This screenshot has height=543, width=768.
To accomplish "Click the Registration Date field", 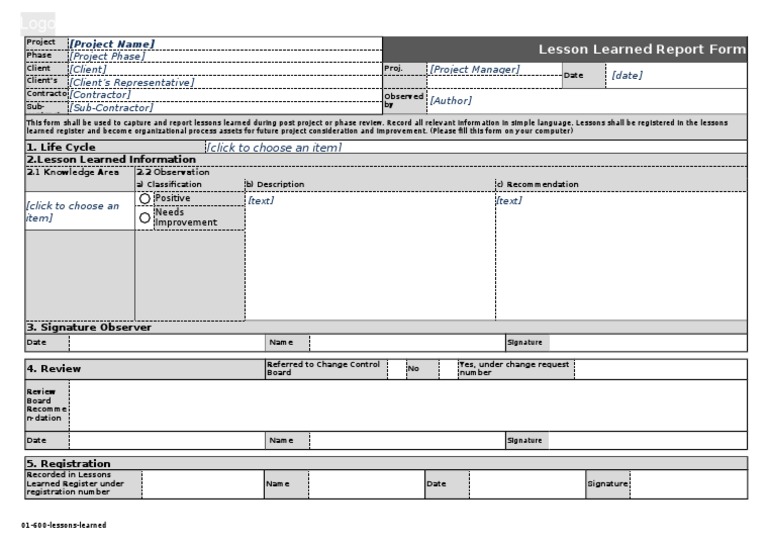I will [527, 484].
